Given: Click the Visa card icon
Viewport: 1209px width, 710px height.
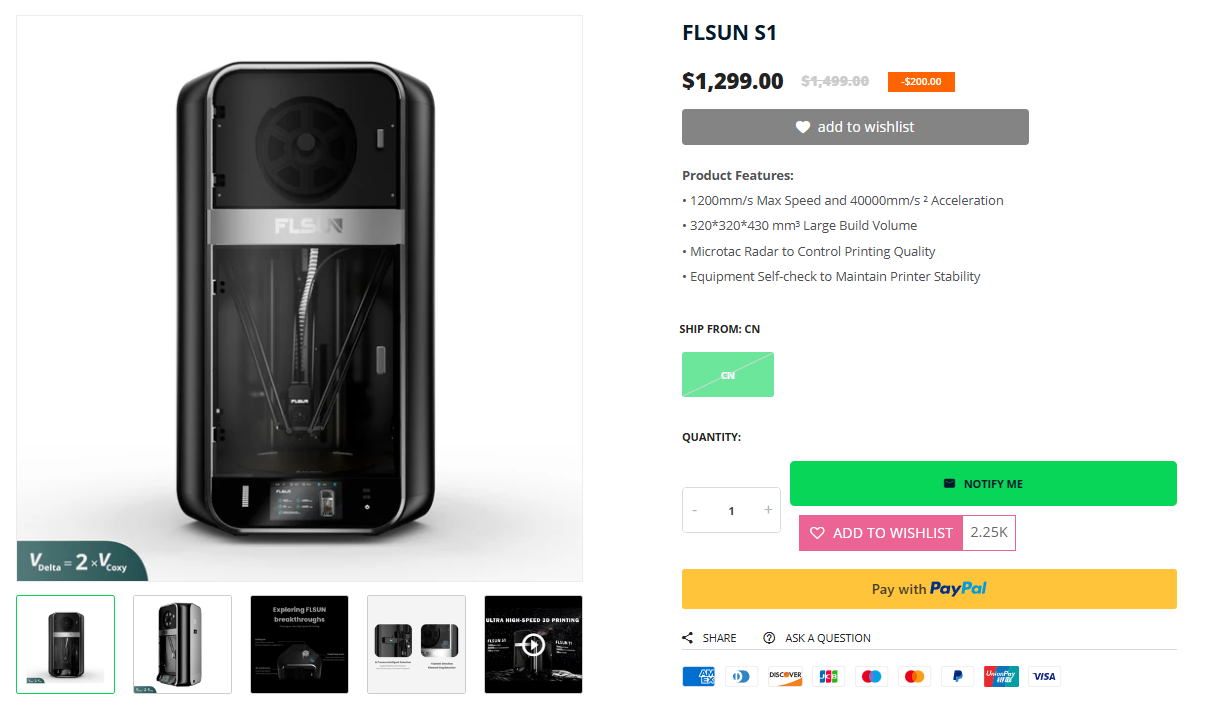Looking at the screenshot, I should coord(1044,676).
